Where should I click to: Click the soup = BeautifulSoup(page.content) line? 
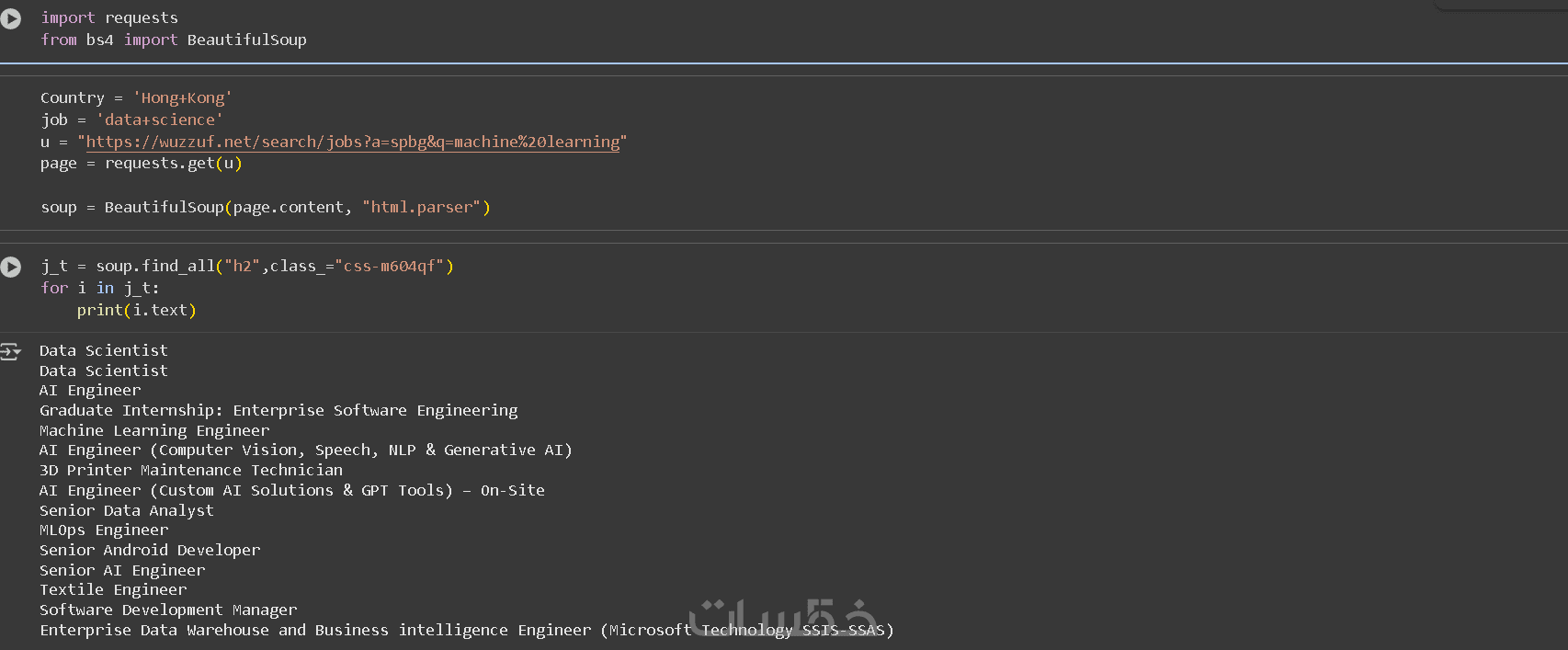[265, 207]
